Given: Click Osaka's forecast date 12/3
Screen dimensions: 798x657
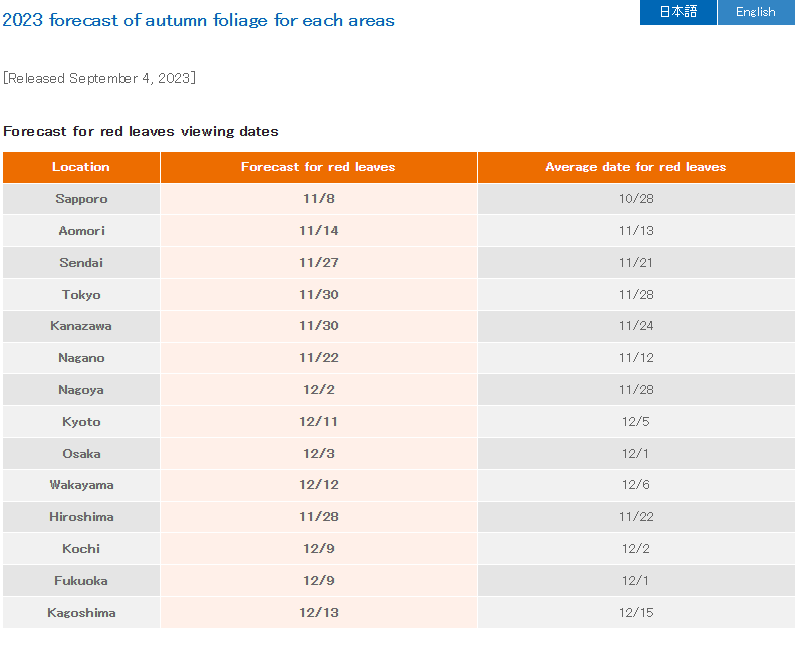Looking at the screenshot, I should click(x=318, y=454).
